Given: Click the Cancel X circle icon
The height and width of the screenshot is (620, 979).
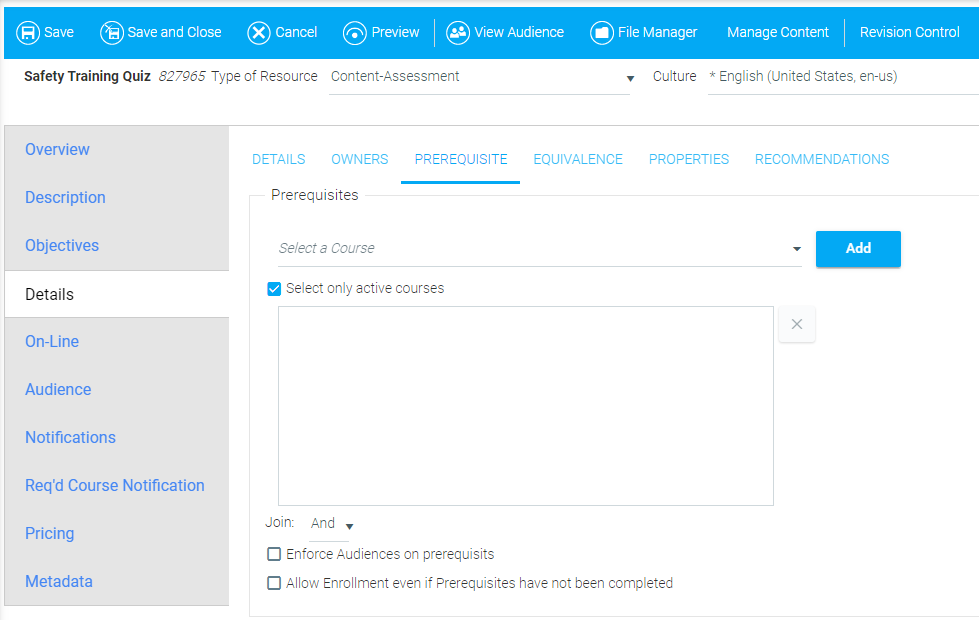Looking at the screenshot, I should pos(258,32).
